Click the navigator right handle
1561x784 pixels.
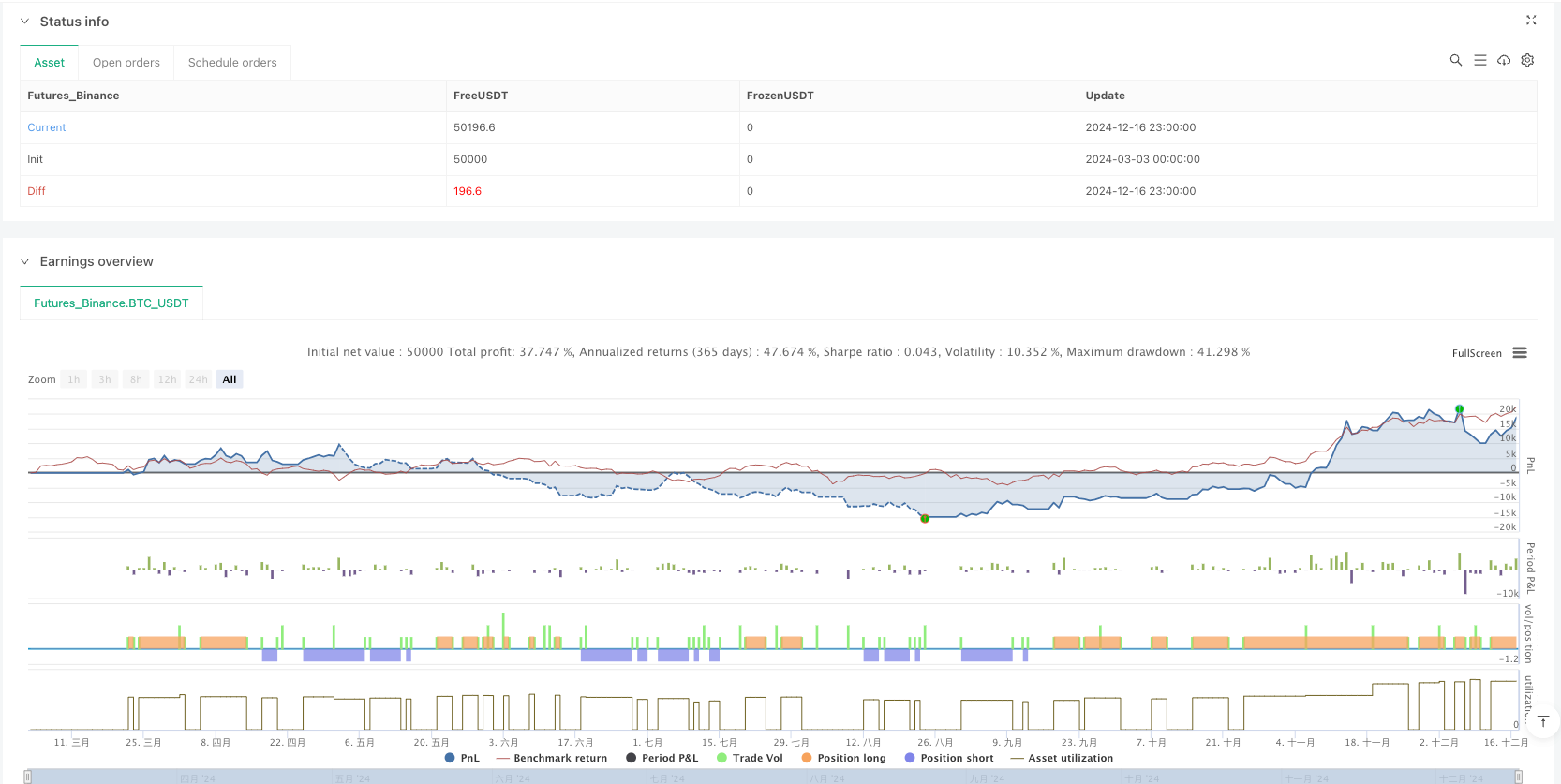pos(1518,777)
